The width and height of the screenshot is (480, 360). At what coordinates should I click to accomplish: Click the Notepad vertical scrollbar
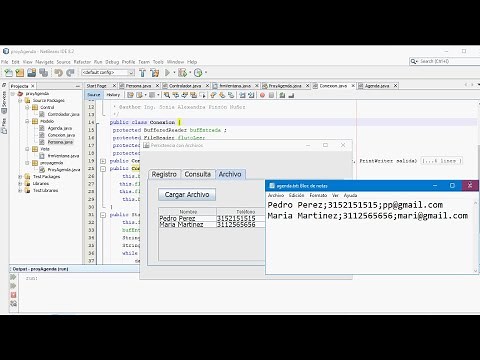click(x=476, y=237)
